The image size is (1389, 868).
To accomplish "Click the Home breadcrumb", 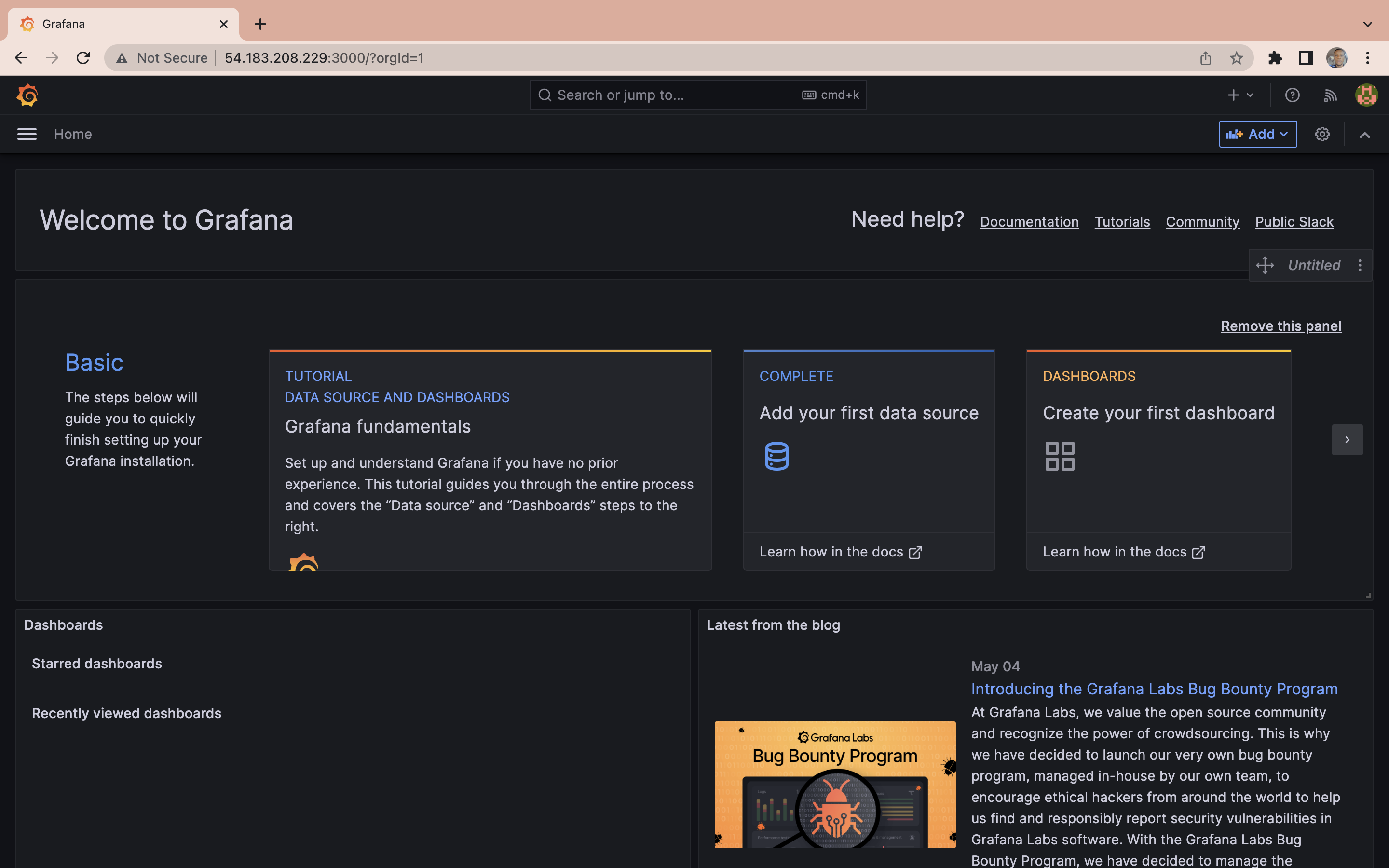I will [73, 134].
